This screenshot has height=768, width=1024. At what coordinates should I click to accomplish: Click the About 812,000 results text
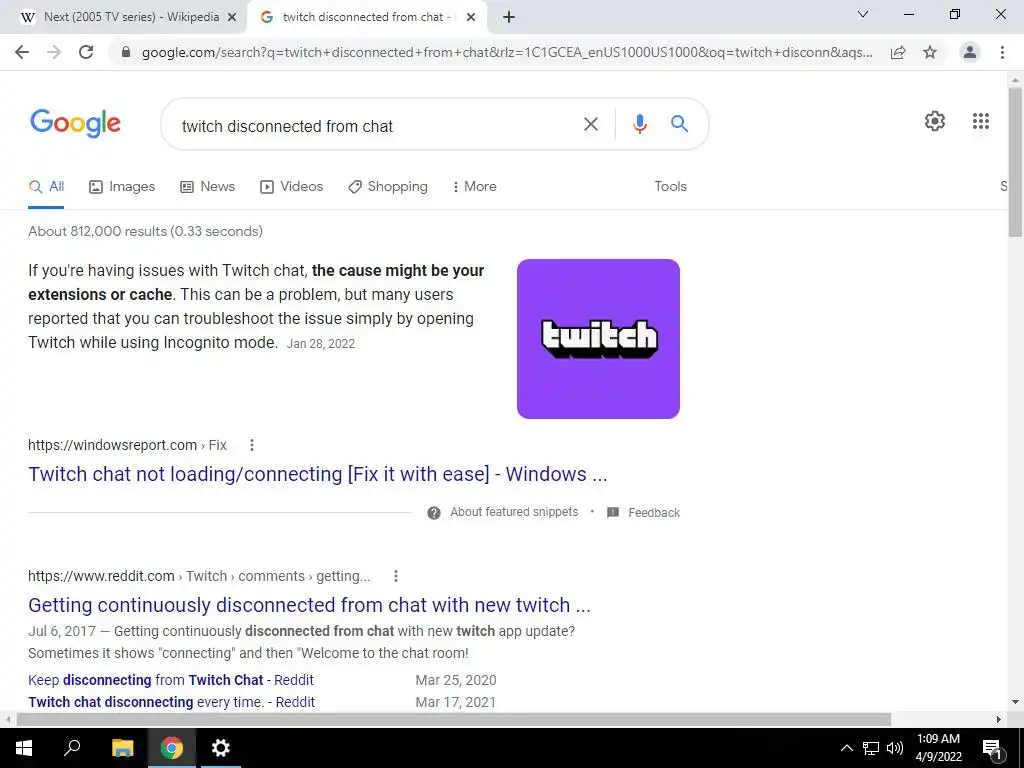pyautogui.click(x=146, y=231)
